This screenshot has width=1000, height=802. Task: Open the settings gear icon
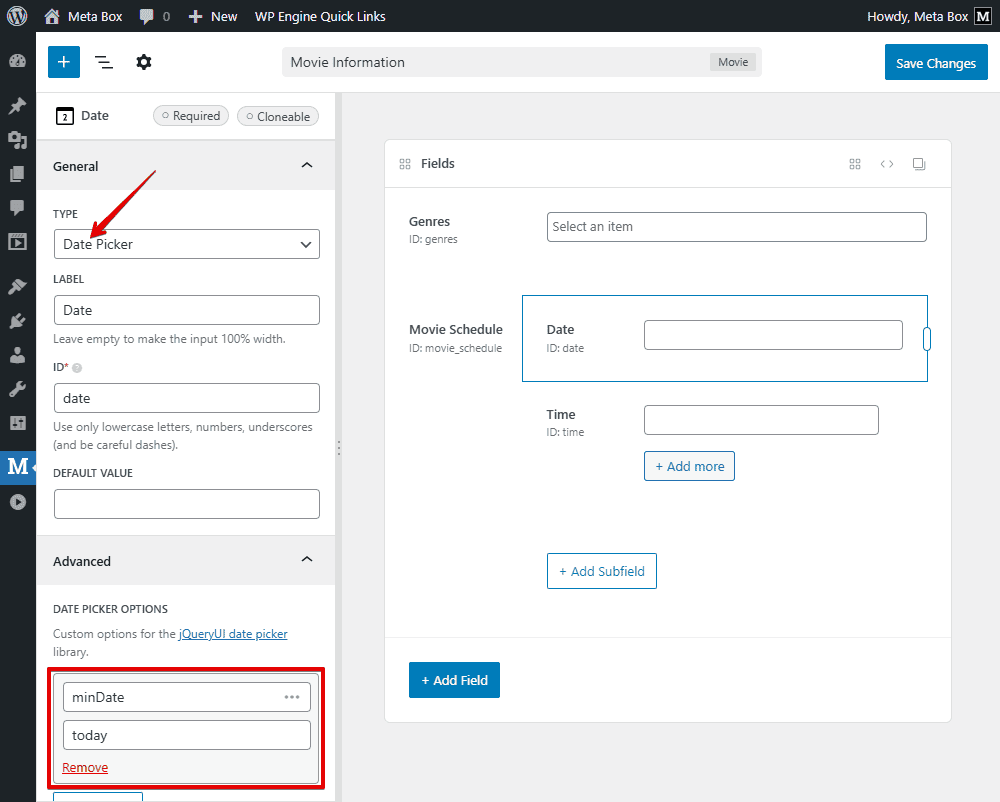(144, 62)
